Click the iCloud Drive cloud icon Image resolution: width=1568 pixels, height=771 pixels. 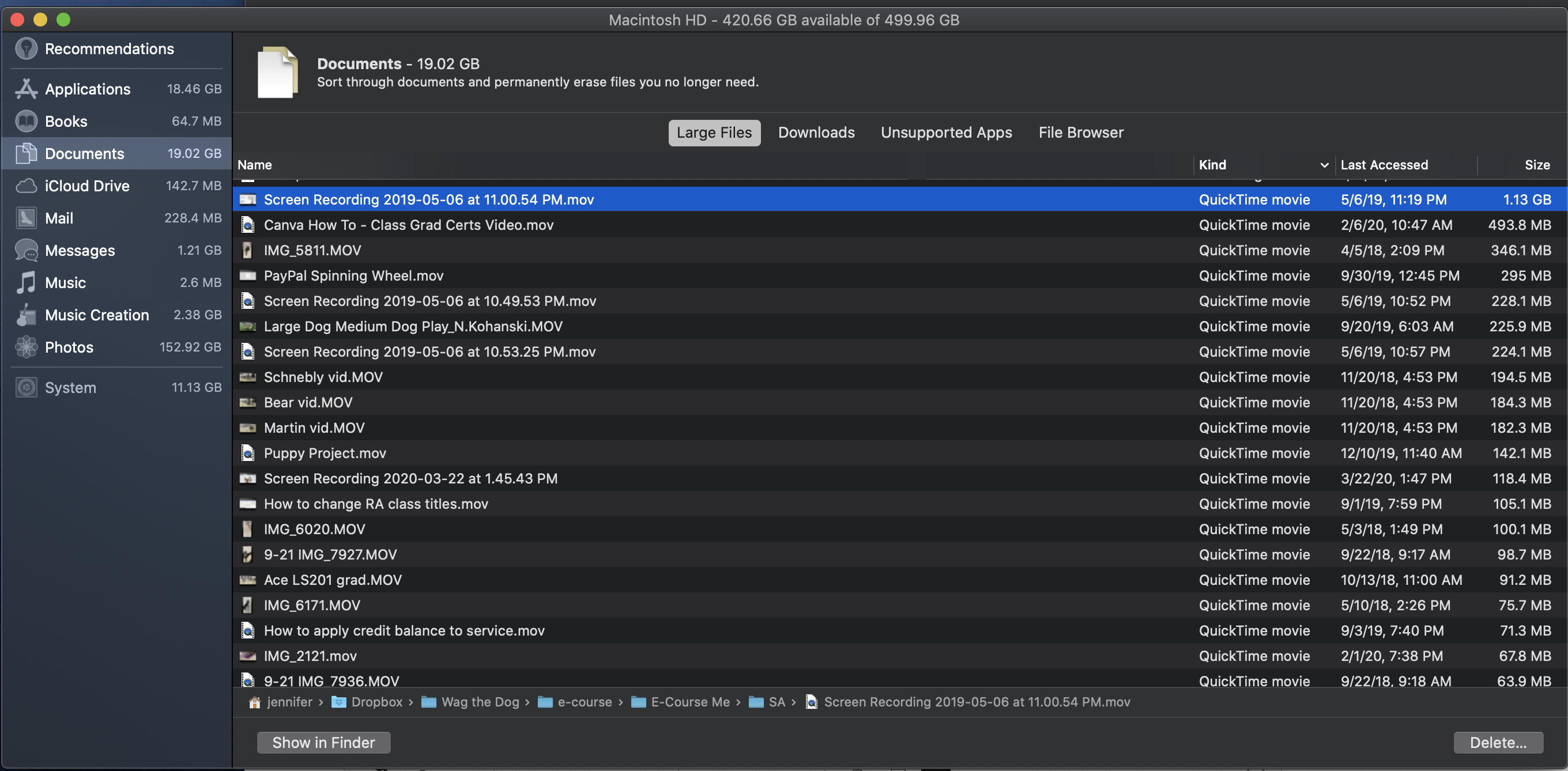pyautogui.click(x=25, y=186)
